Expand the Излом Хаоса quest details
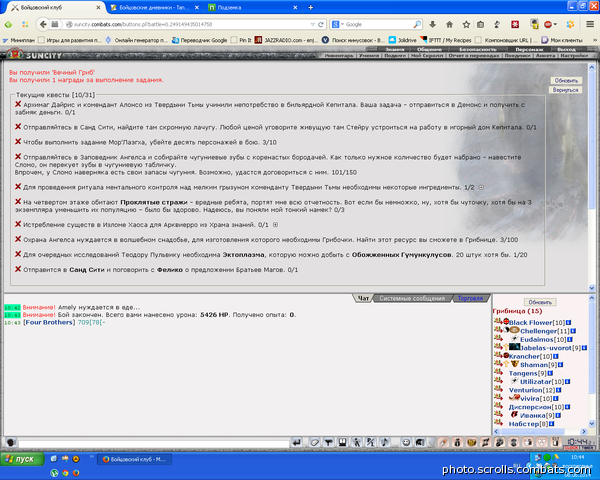Screen dimensions: 600x480 click(x=275, y=225)
